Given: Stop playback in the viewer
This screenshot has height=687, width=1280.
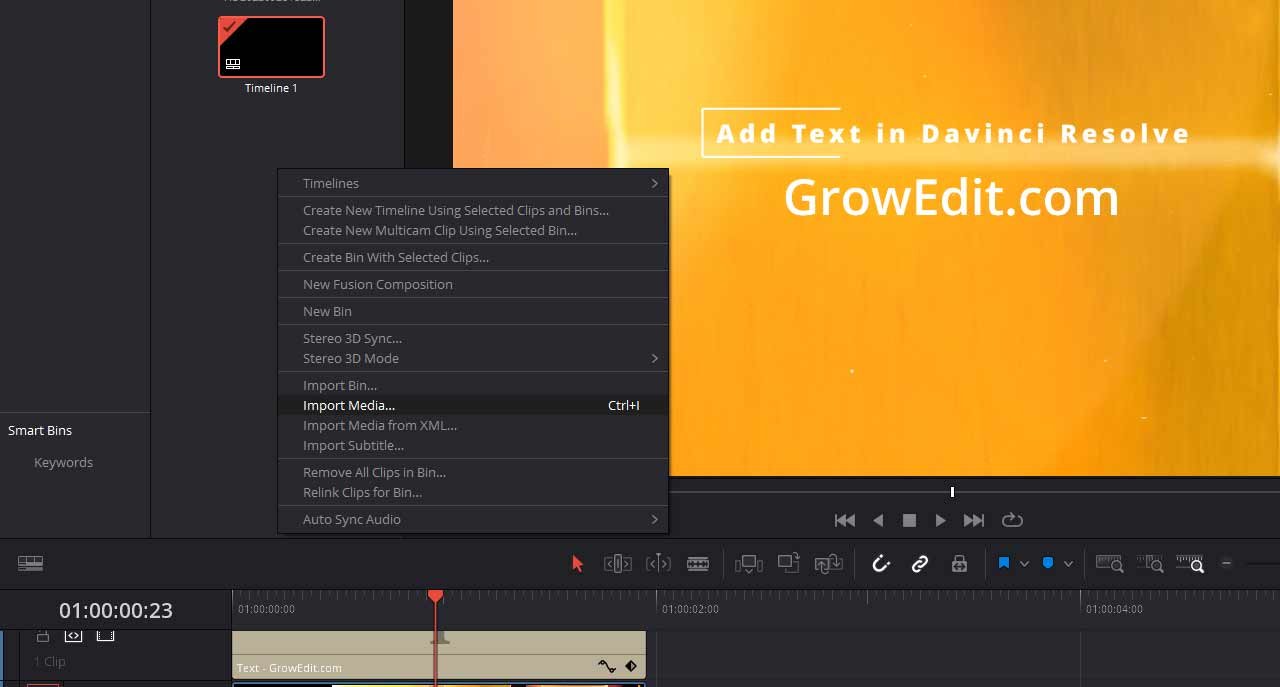Looking at the screenshot, I should 909,520.
